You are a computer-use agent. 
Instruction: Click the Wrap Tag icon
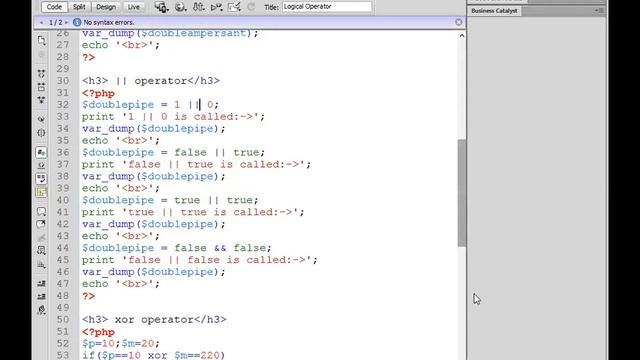(41, 237)
